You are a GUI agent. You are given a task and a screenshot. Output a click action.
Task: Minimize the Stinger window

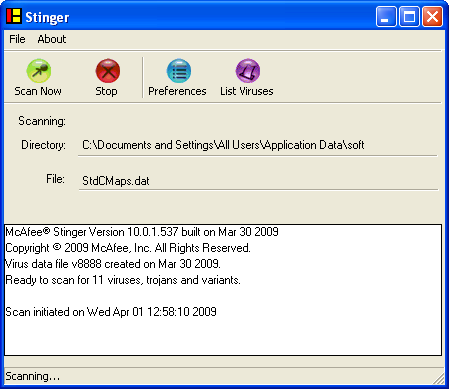(x=386, y=16)
